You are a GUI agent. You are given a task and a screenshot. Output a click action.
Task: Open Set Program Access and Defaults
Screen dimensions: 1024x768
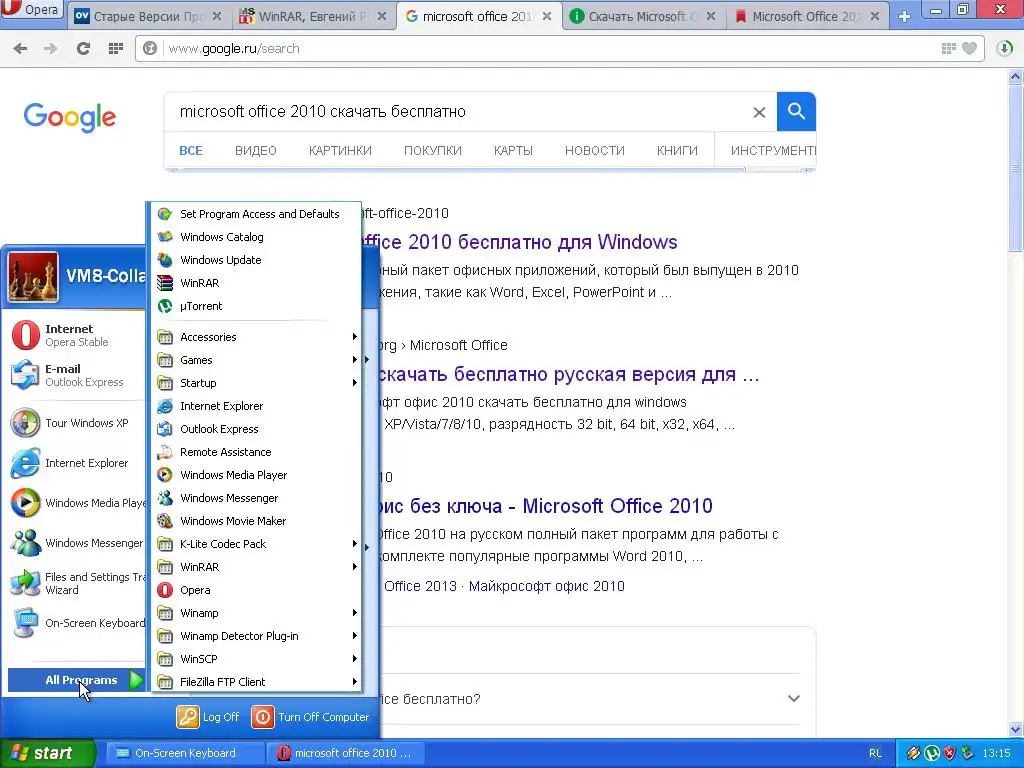(256, 214)
